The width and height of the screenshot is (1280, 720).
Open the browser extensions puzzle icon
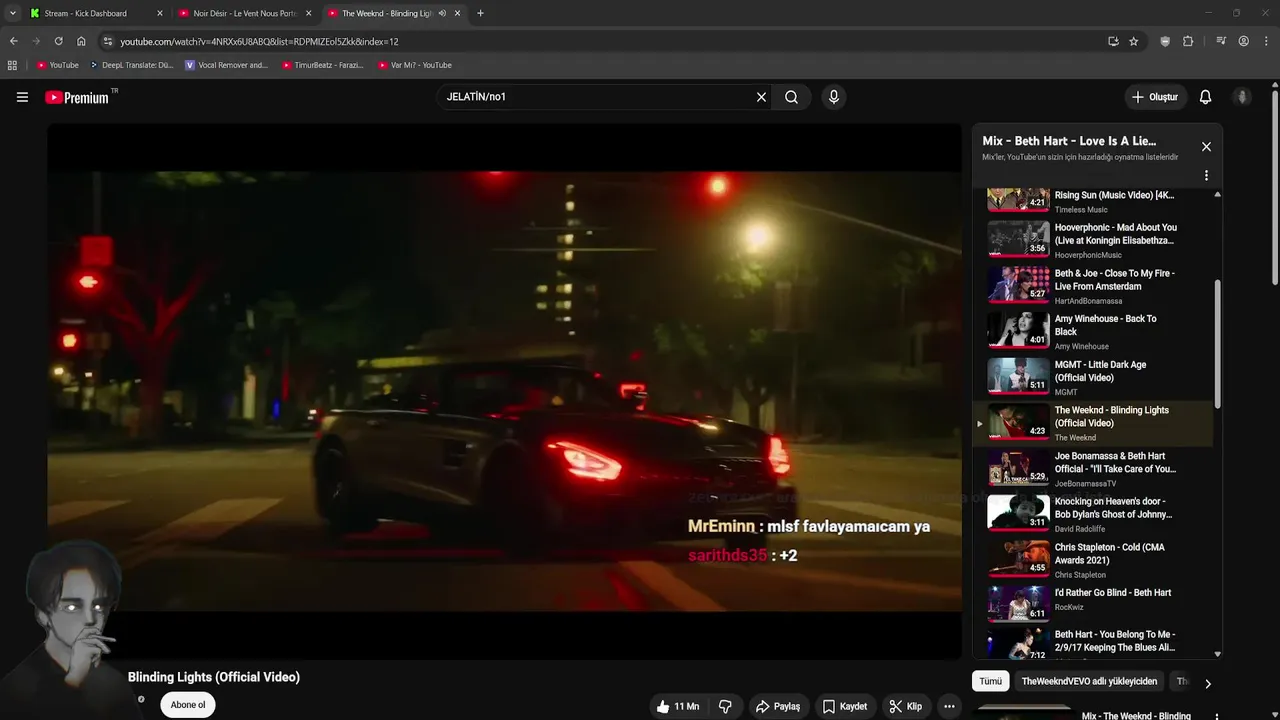pos(1188,41)
